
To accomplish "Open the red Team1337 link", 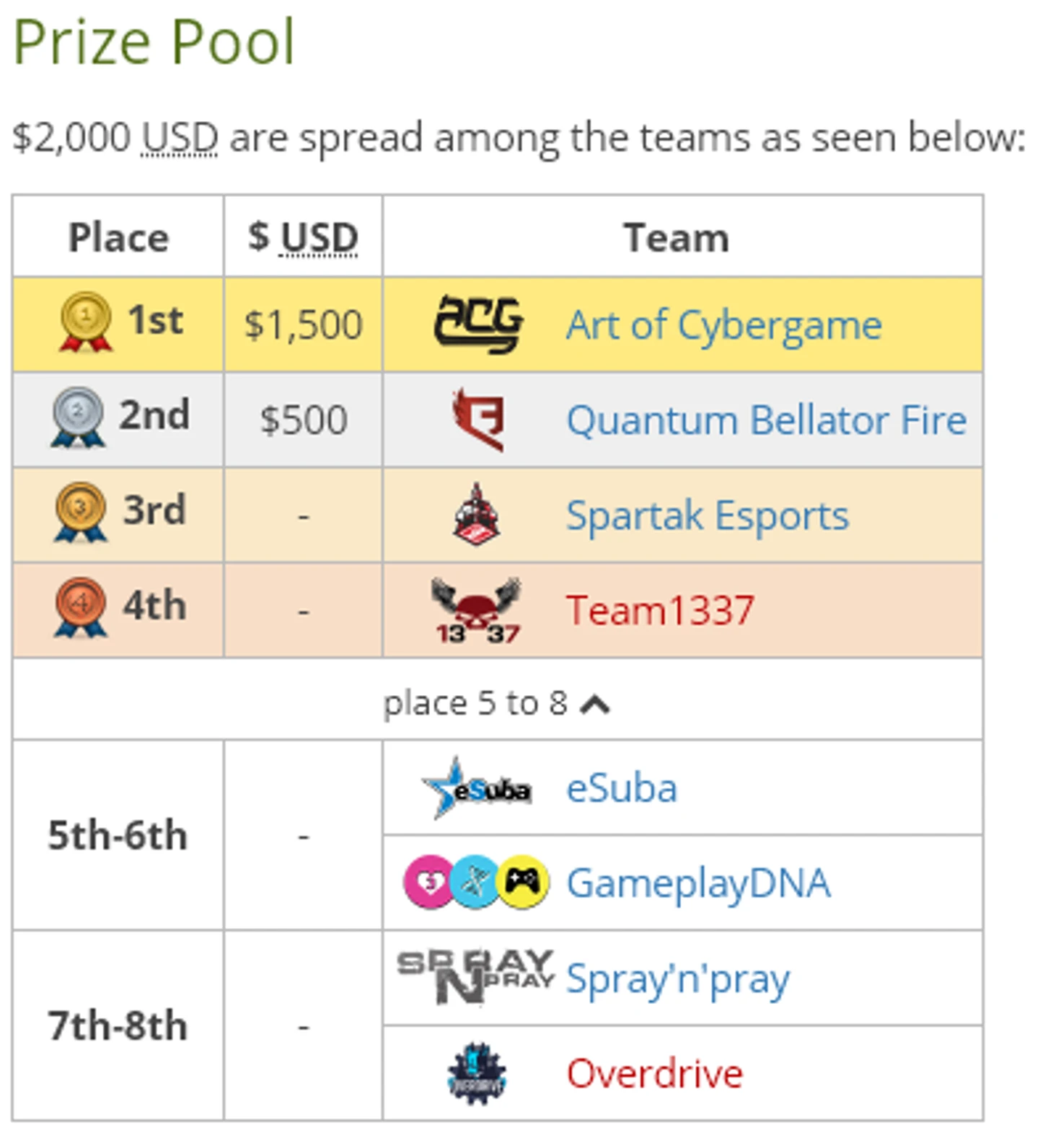I will 660,610.
